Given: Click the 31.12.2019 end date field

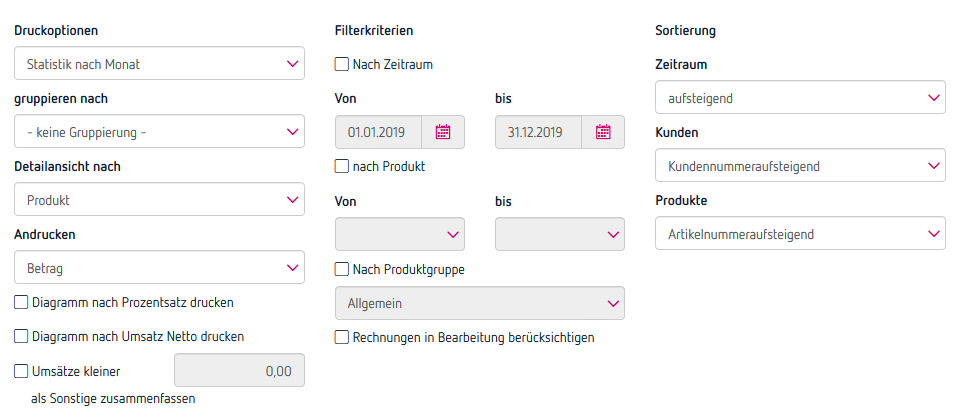Looking at the screenshot, I should (x=538, y=132).
